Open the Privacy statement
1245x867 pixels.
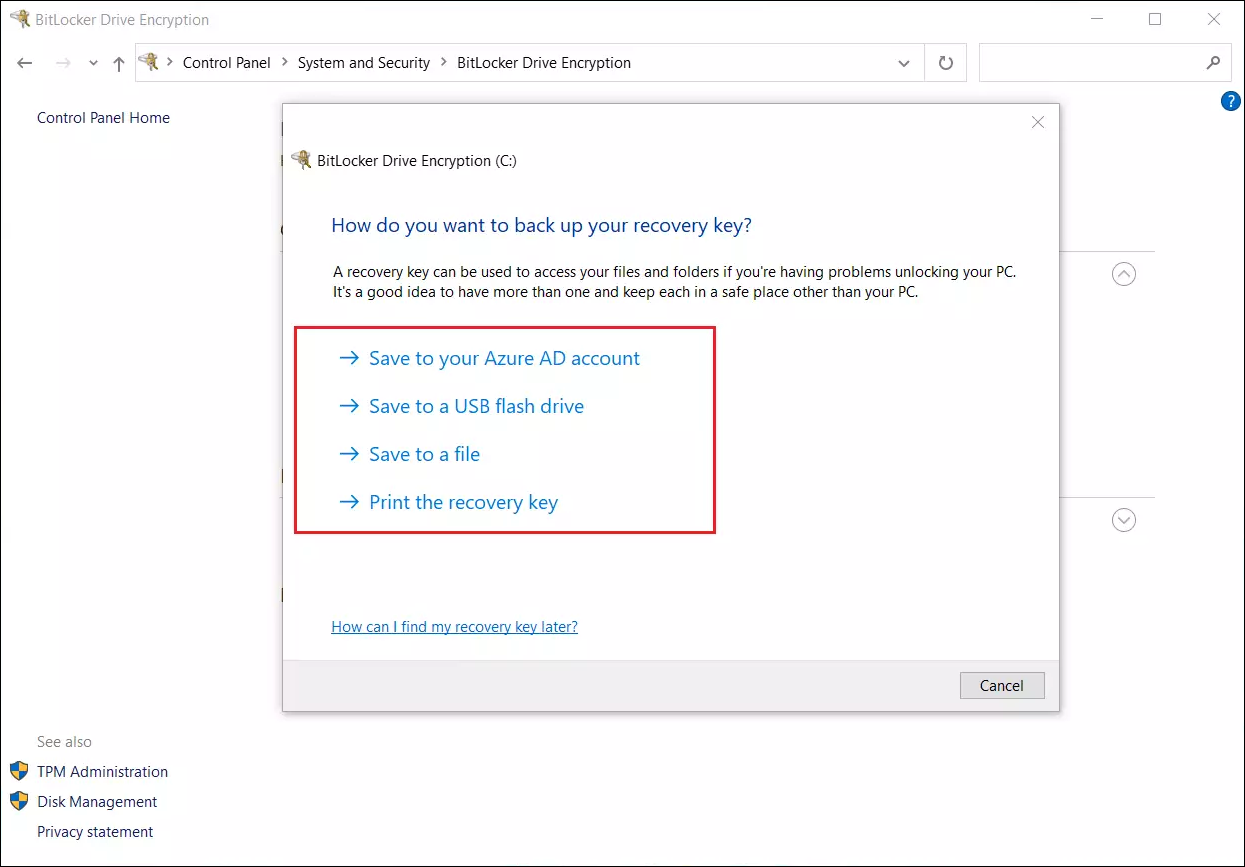click(95, 832)
